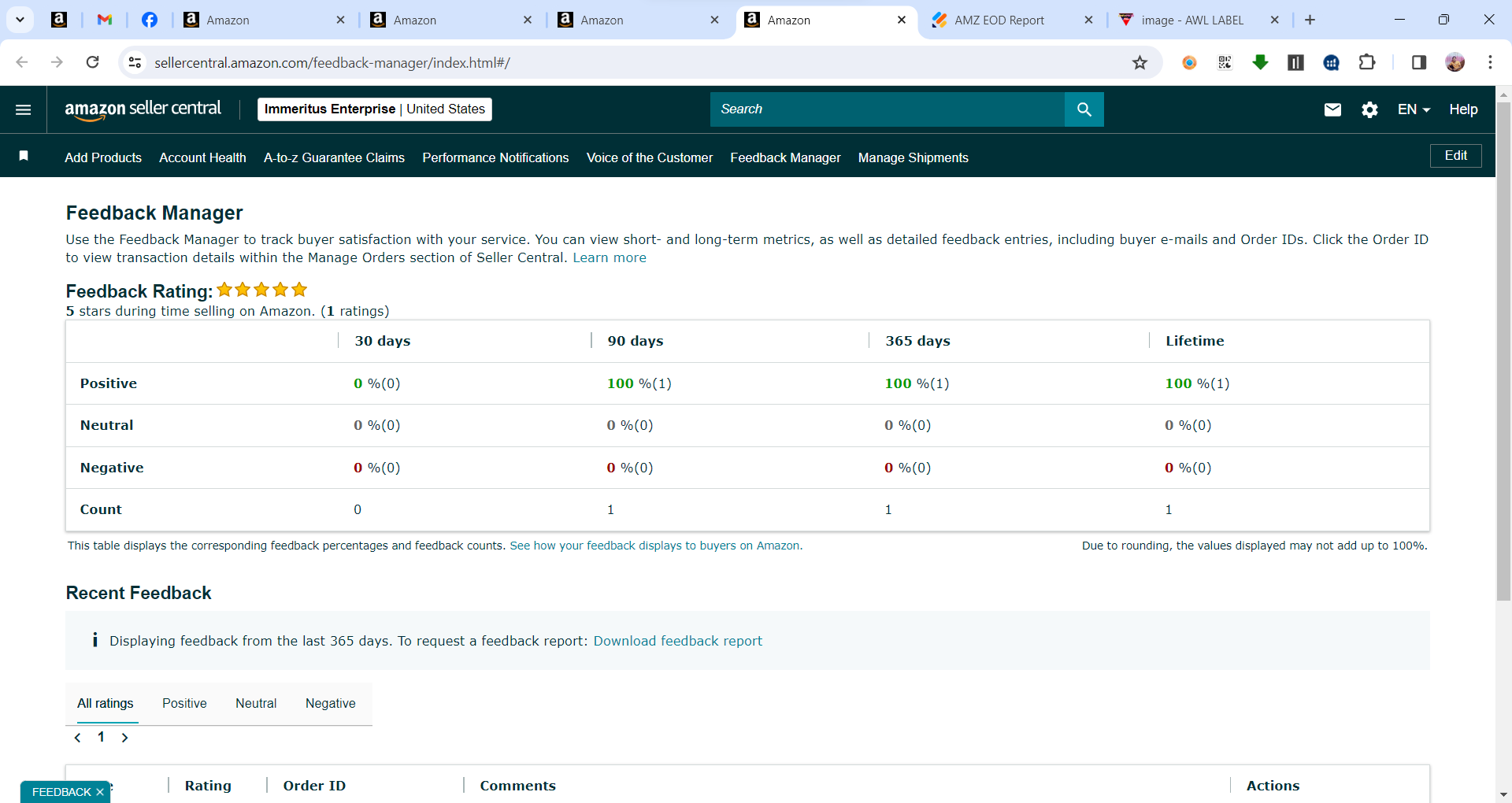Open the Help link
Viewport: 1512px width, 803px height.
pos(1463,109)
